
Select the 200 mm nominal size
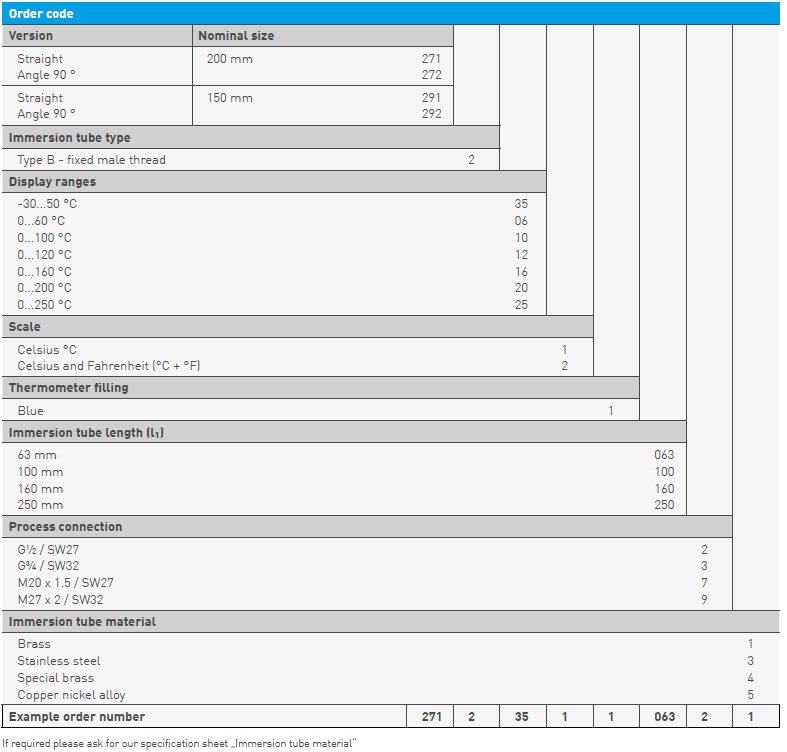(229, 59)
